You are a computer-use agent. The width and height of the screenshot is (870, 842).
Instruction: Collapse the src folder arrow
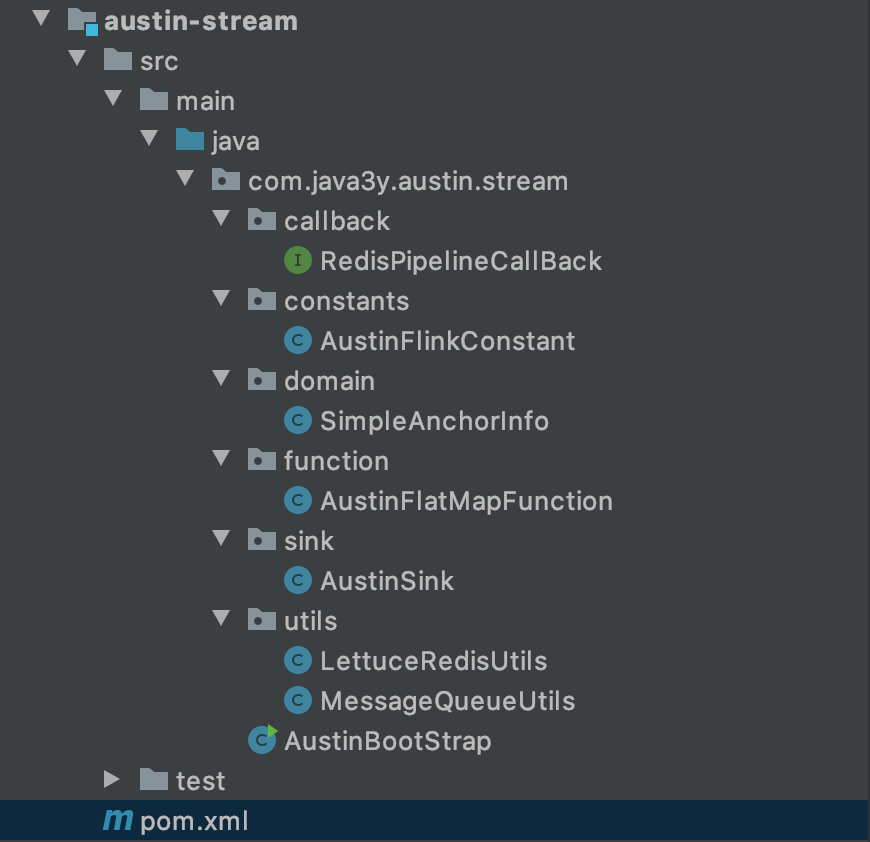point(77,58)
